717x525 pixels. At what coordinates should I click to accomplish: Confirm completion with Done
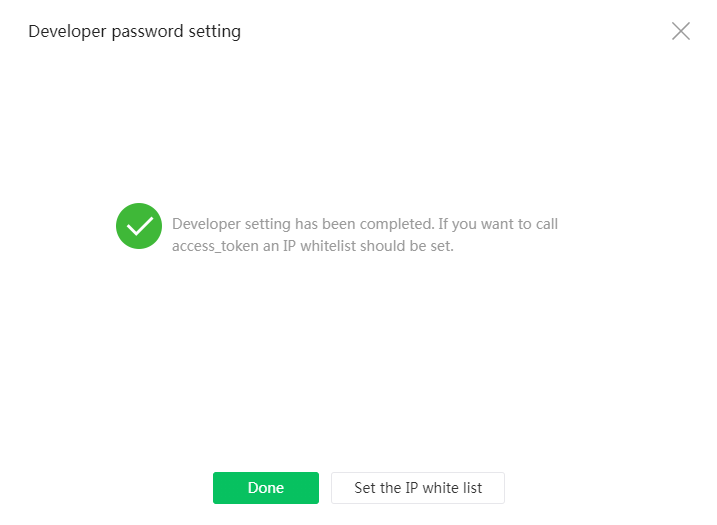pyautogui.click(x=266, y=488)
